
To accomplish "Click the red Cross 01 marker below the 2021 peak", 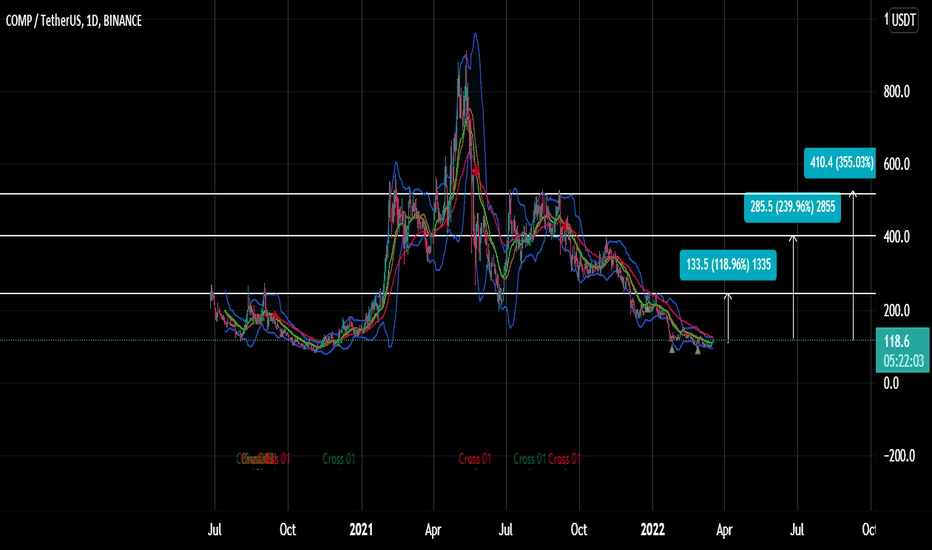I will click(x=475, y=459).
